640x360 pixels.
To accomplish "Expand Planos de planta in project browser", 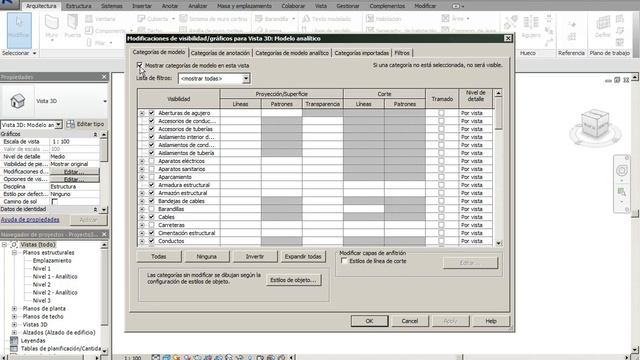I will coord(14,309).
